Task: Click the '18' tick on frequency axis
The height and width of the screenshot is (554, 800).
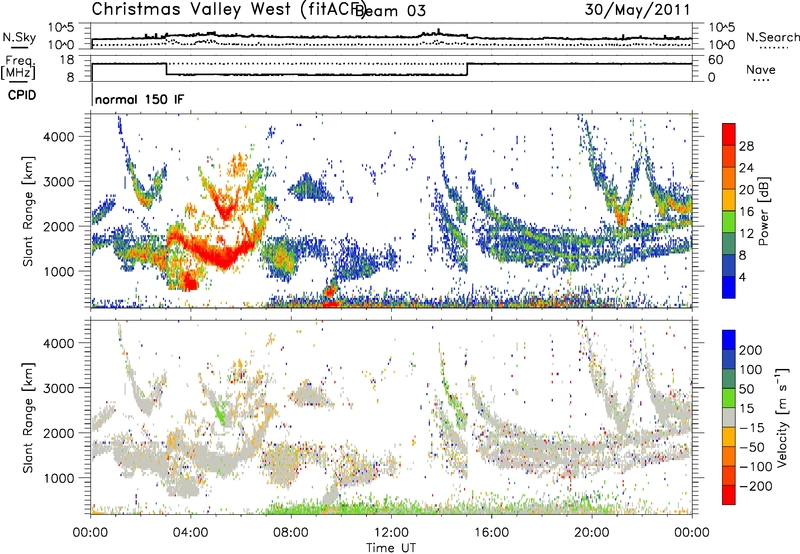Action: [66, 60]
